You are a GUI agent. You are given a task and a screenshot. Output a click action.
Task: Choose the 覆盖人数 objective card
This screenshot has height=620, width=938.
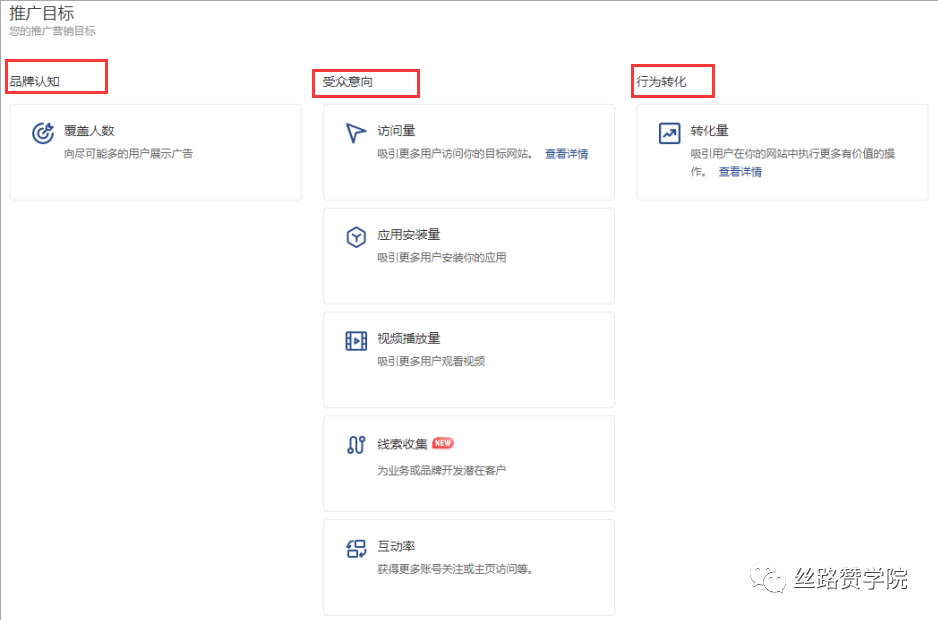pyautogui.click(x=155, y=152)
